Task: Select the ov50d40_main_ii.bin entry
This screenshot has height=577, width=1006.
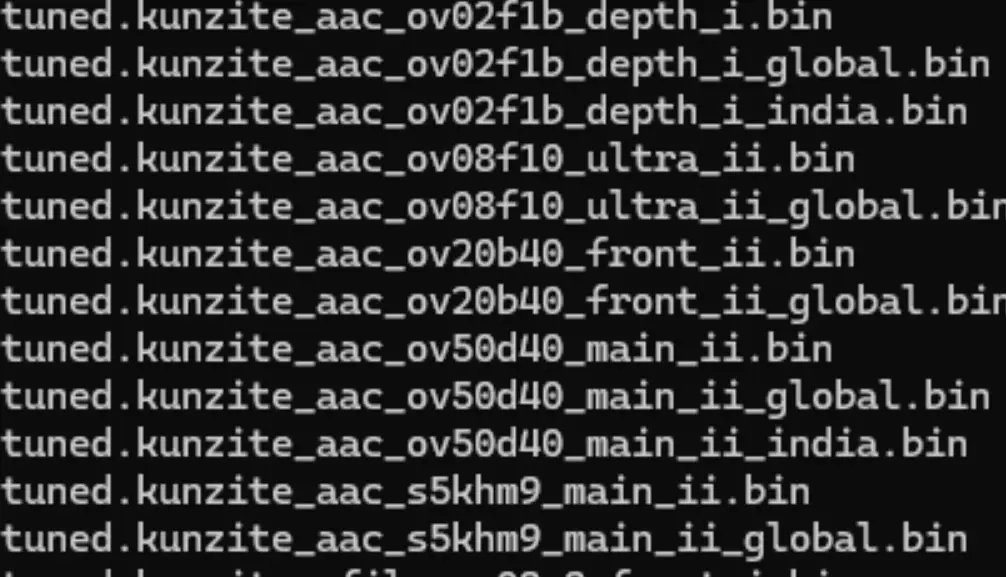Action: (x=416, y=349)
